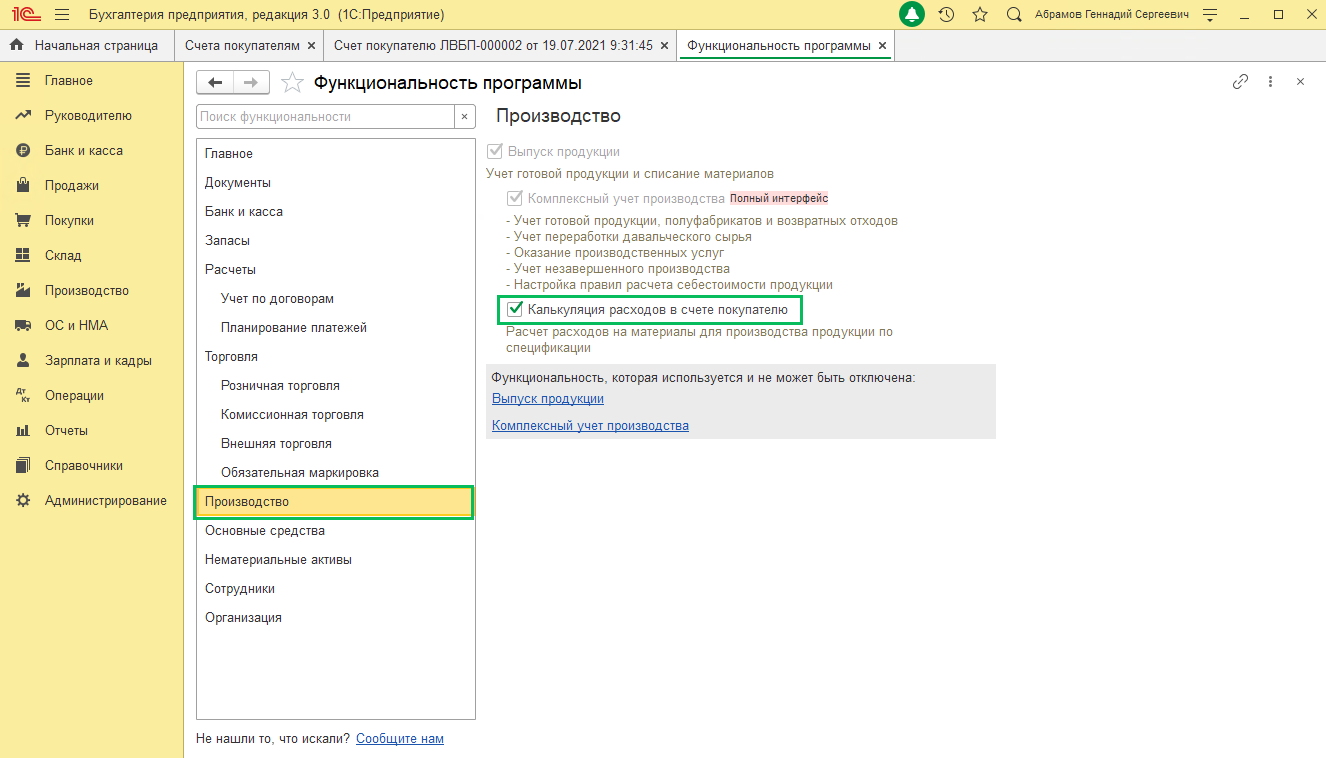
Task: Select Учет по договорам list item
Action: pyautogui.click(x=335, y=298)
